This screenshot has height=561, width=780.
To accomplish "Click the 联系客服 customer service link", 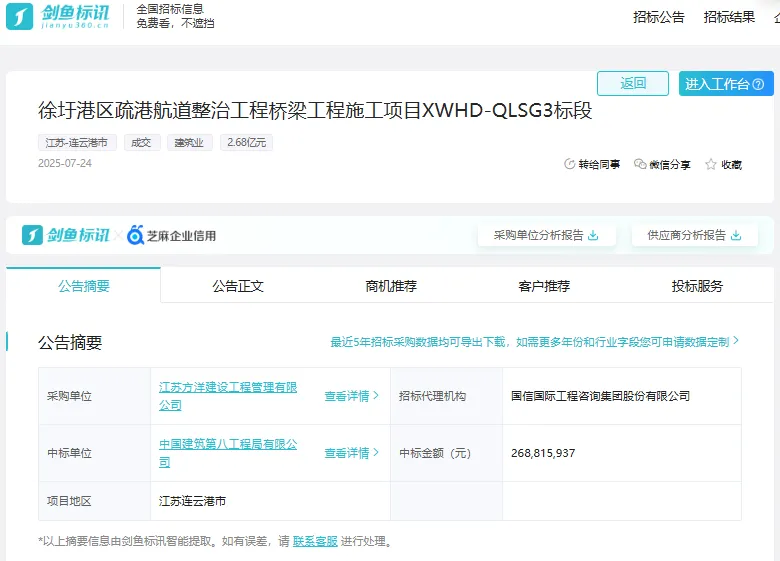I will tap(316, 541).
